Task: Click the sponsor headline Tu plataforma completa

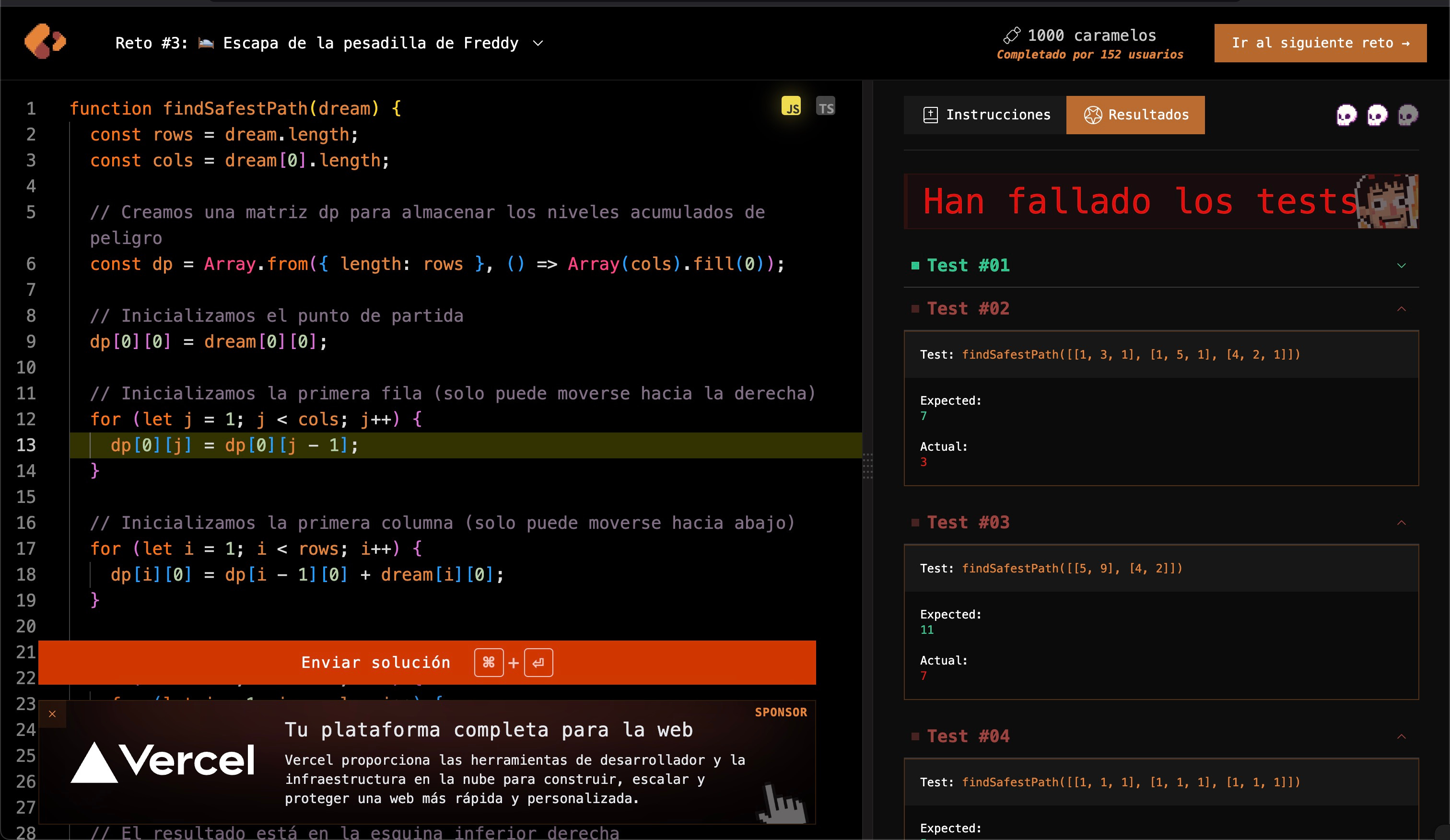Action: 489,730
